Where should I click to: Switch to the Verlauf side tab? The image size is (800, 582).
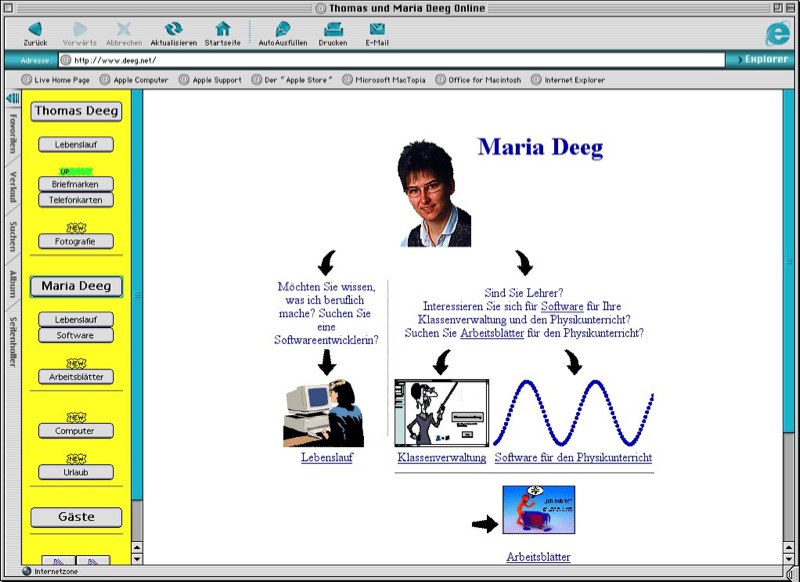(x=13, y=187)
